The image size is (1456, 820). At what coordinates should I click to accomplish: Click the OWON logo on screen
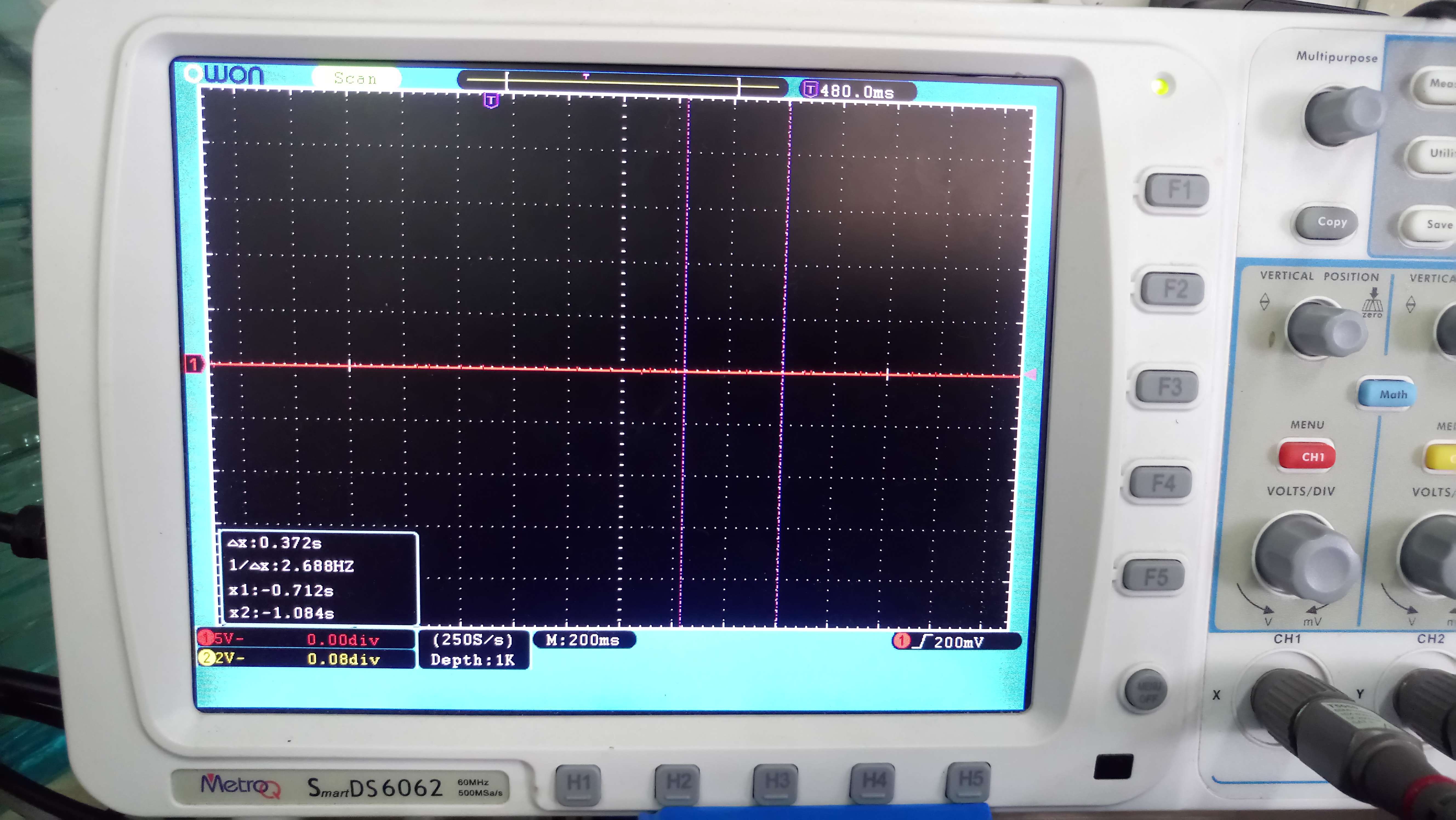(x=224, y=74)
